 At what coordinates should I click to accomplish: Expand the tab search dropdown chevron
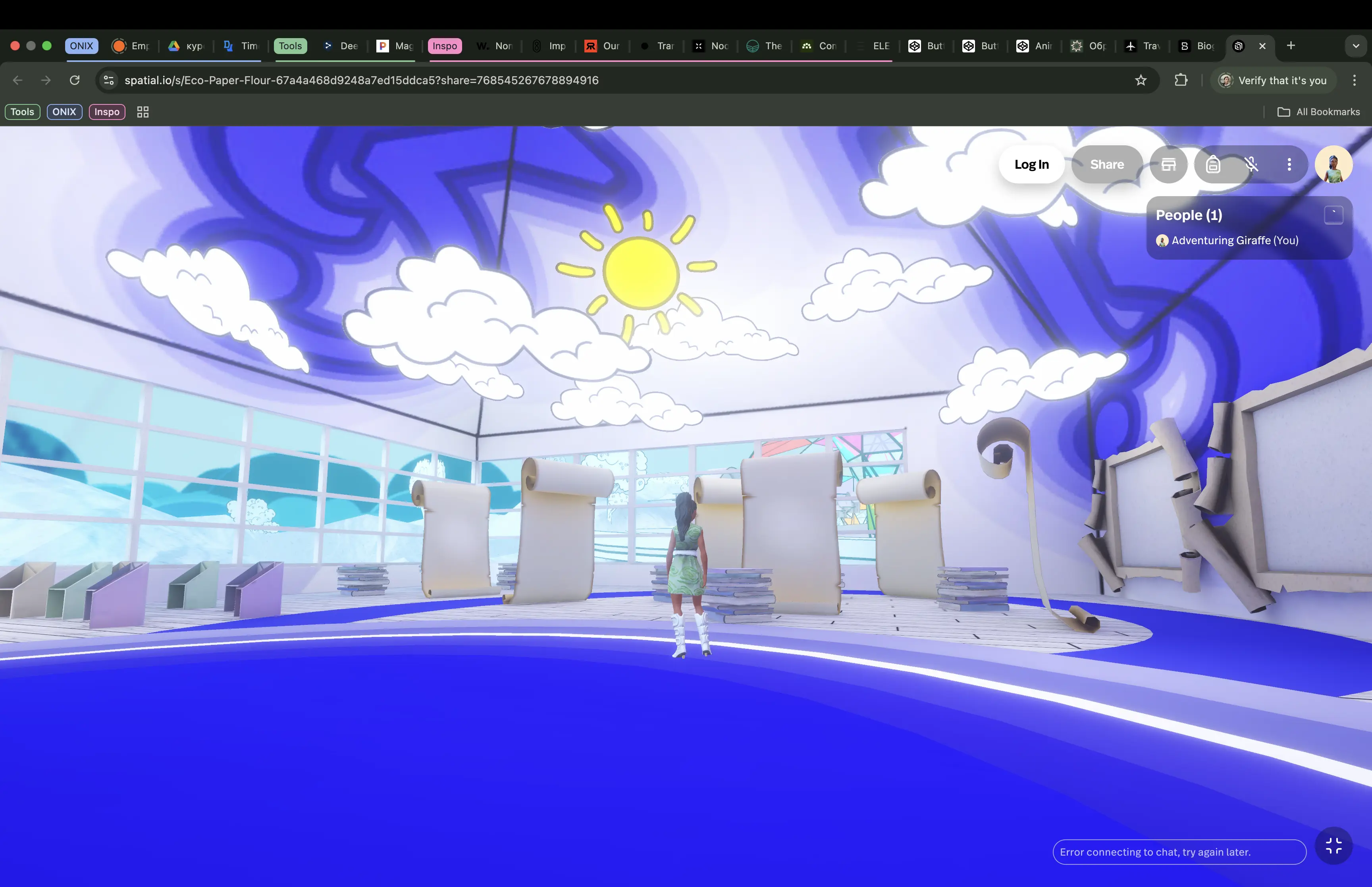click(x=1356, y=46)
